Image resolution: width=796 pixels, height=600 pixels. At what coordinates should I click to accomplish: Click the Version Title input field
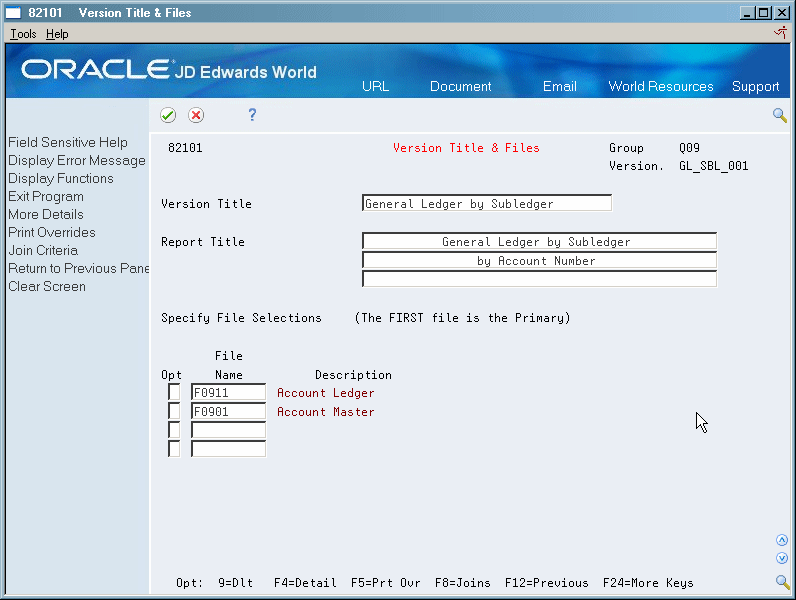click(x=487, y=203)
